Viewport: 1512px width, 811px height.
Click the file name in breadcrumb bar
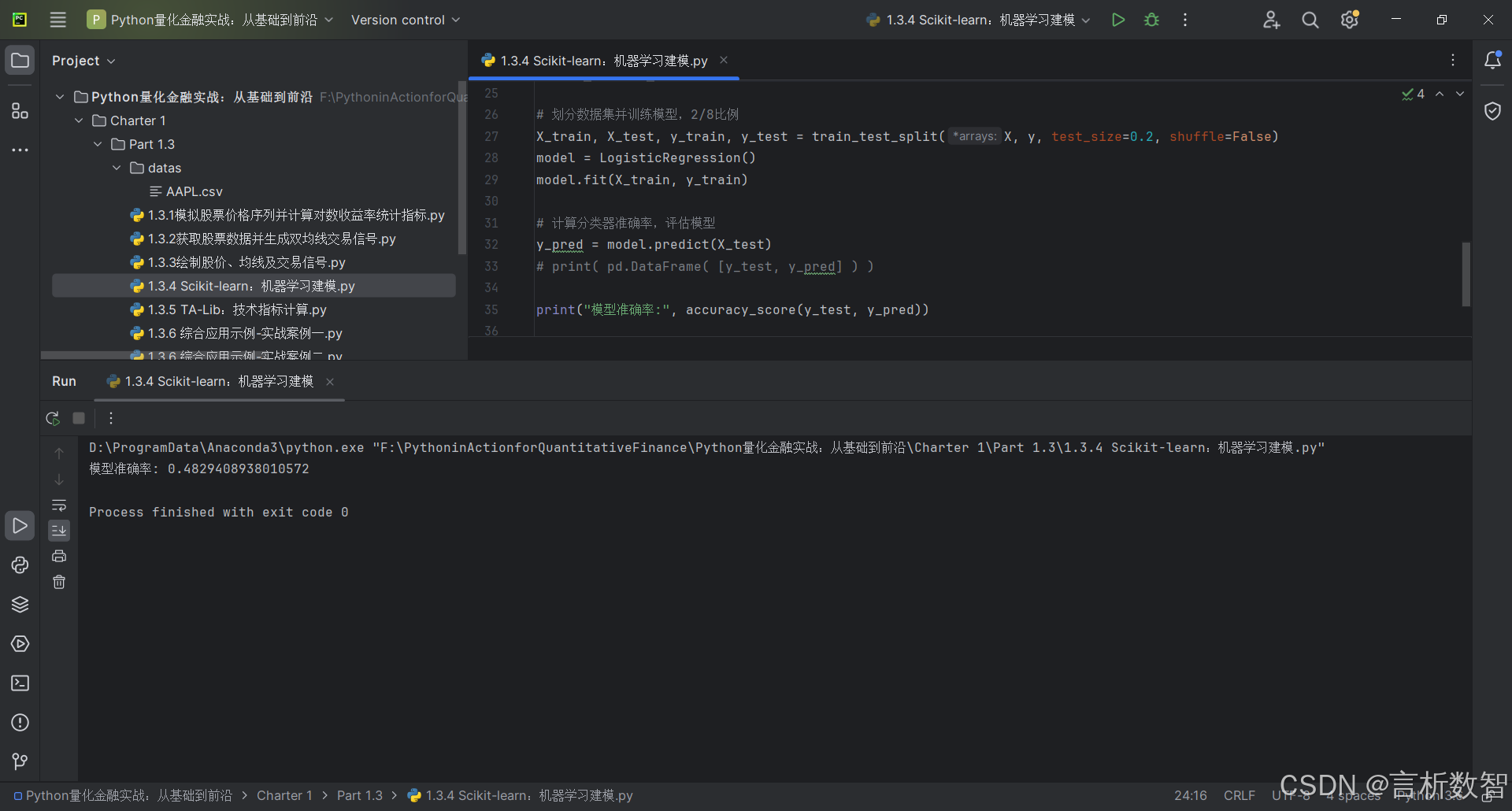coord(520,795)
